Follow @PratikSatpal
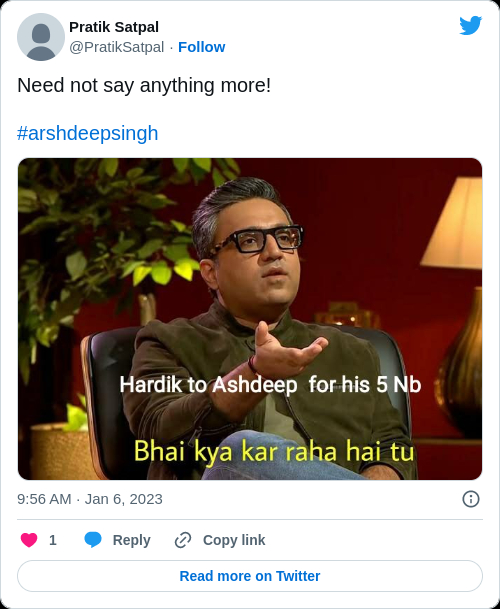 pos(202,47)
